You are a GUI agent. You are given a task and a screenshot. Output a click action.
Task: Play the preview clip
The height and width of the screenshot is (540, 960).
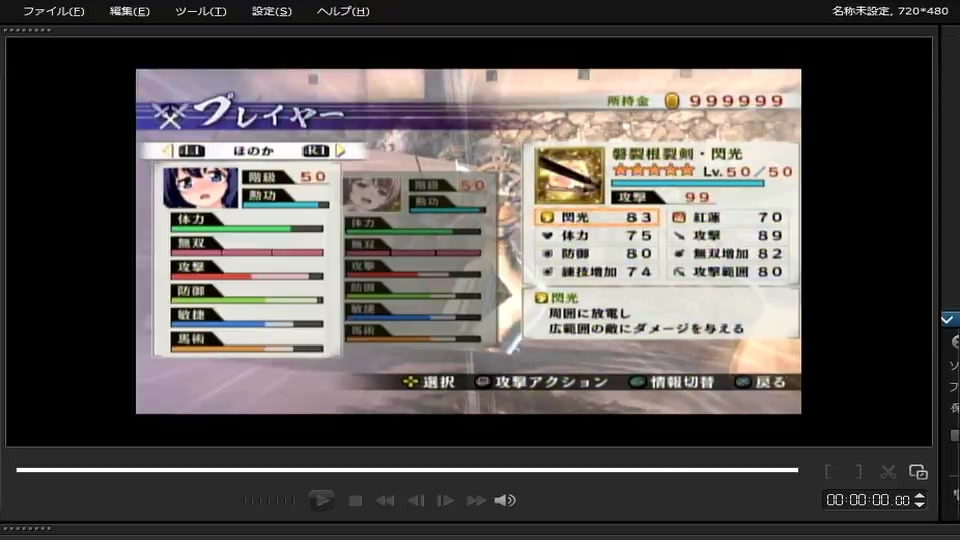coord(321,500)
